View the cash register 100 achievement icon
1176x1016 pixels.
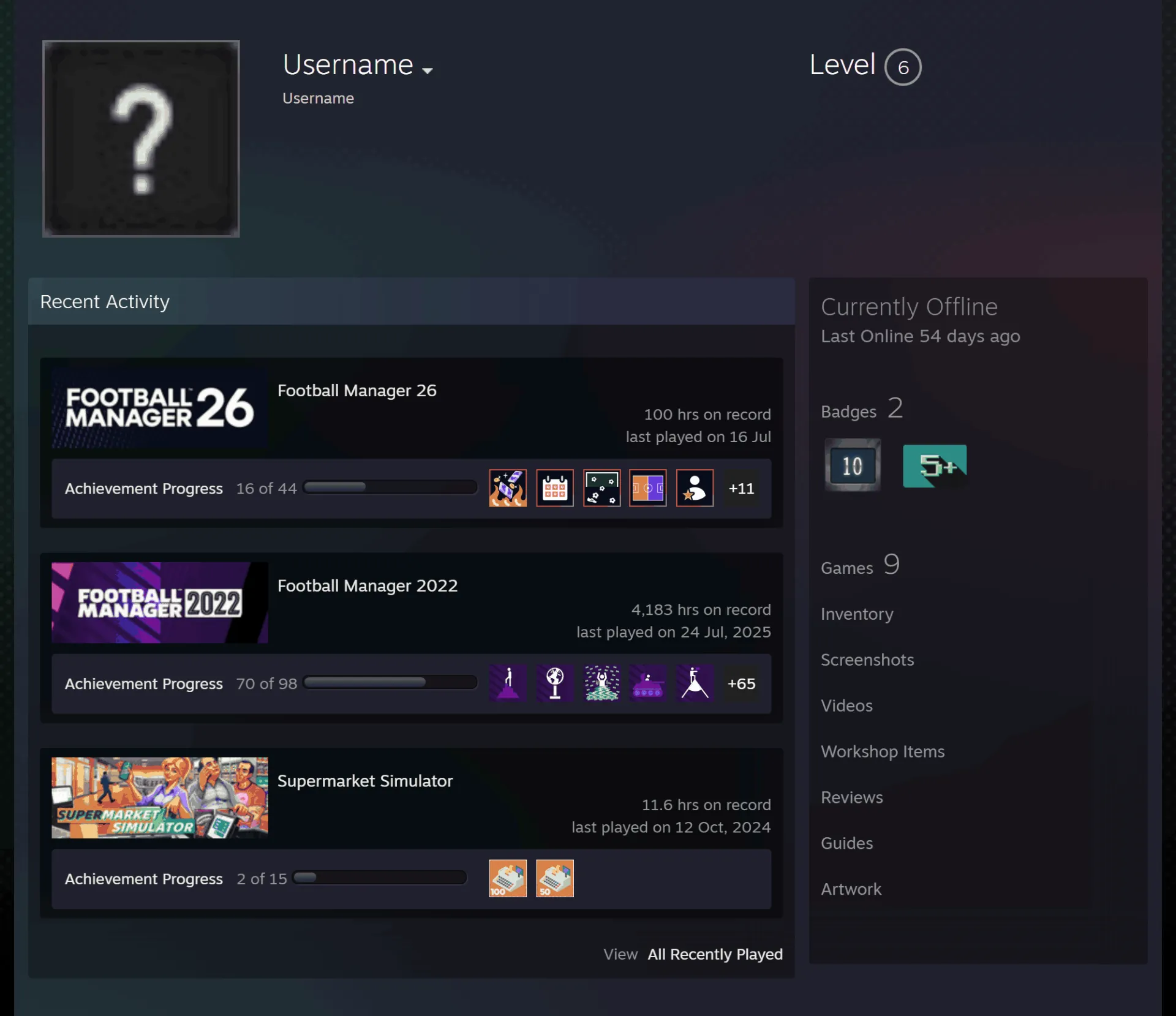click(508, 878)
